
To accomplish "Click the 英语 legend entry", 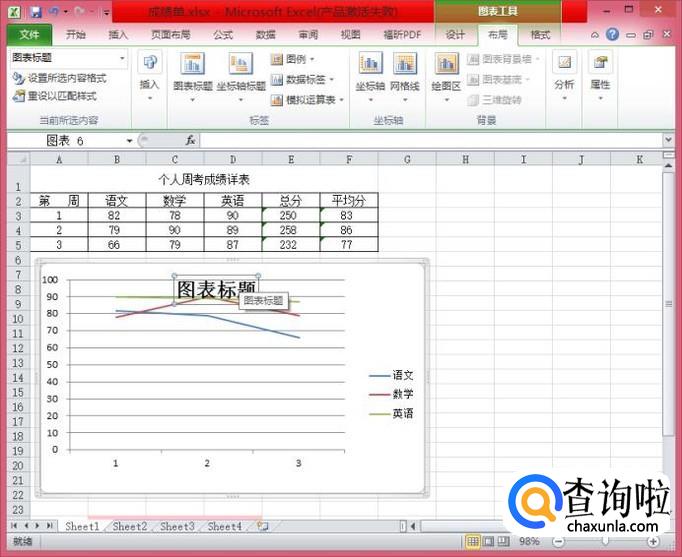I will point(391,414).
